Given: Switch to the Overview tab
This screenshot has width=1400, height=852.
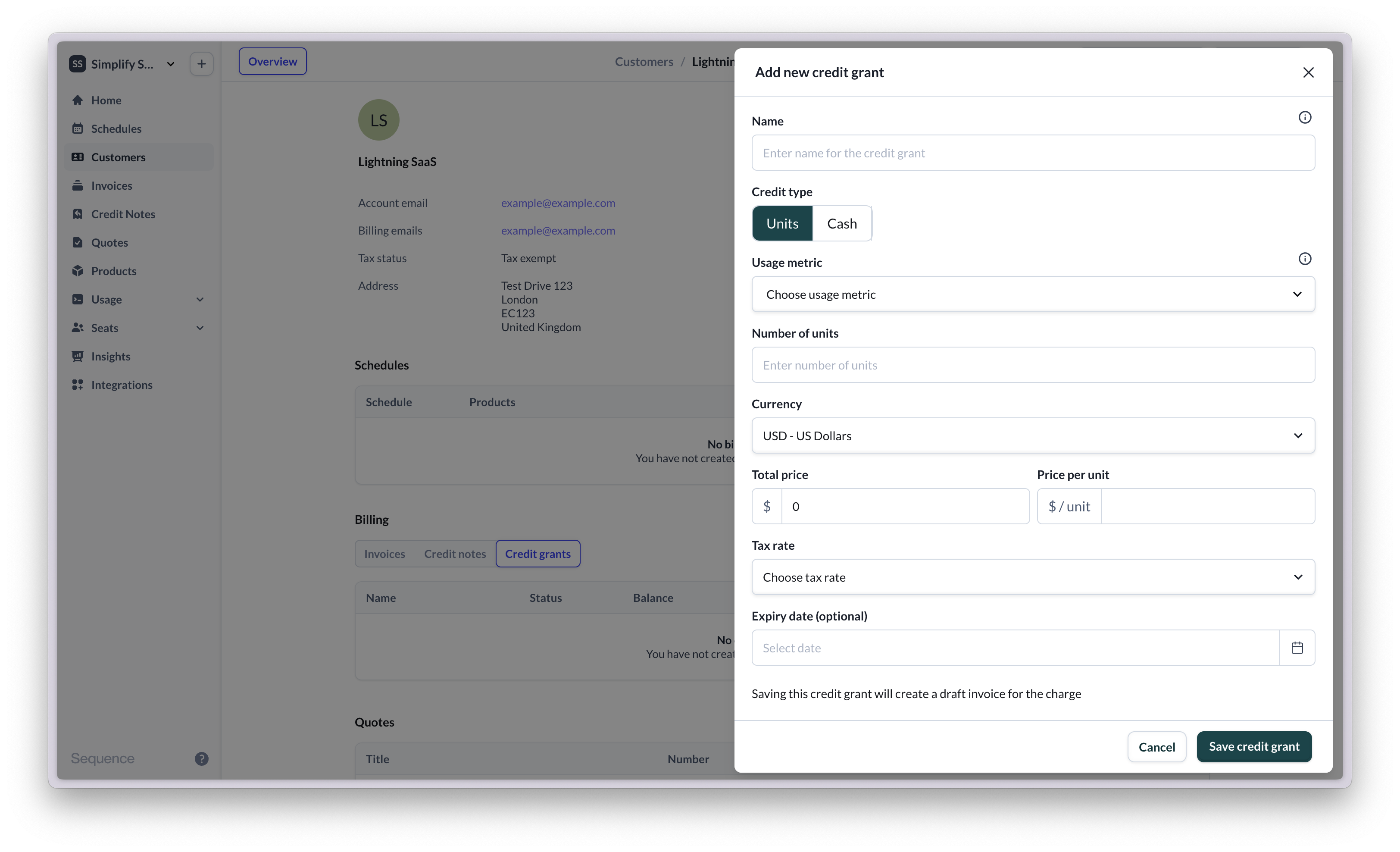Looking at the screenshot, I should click(x=272, y=61).
